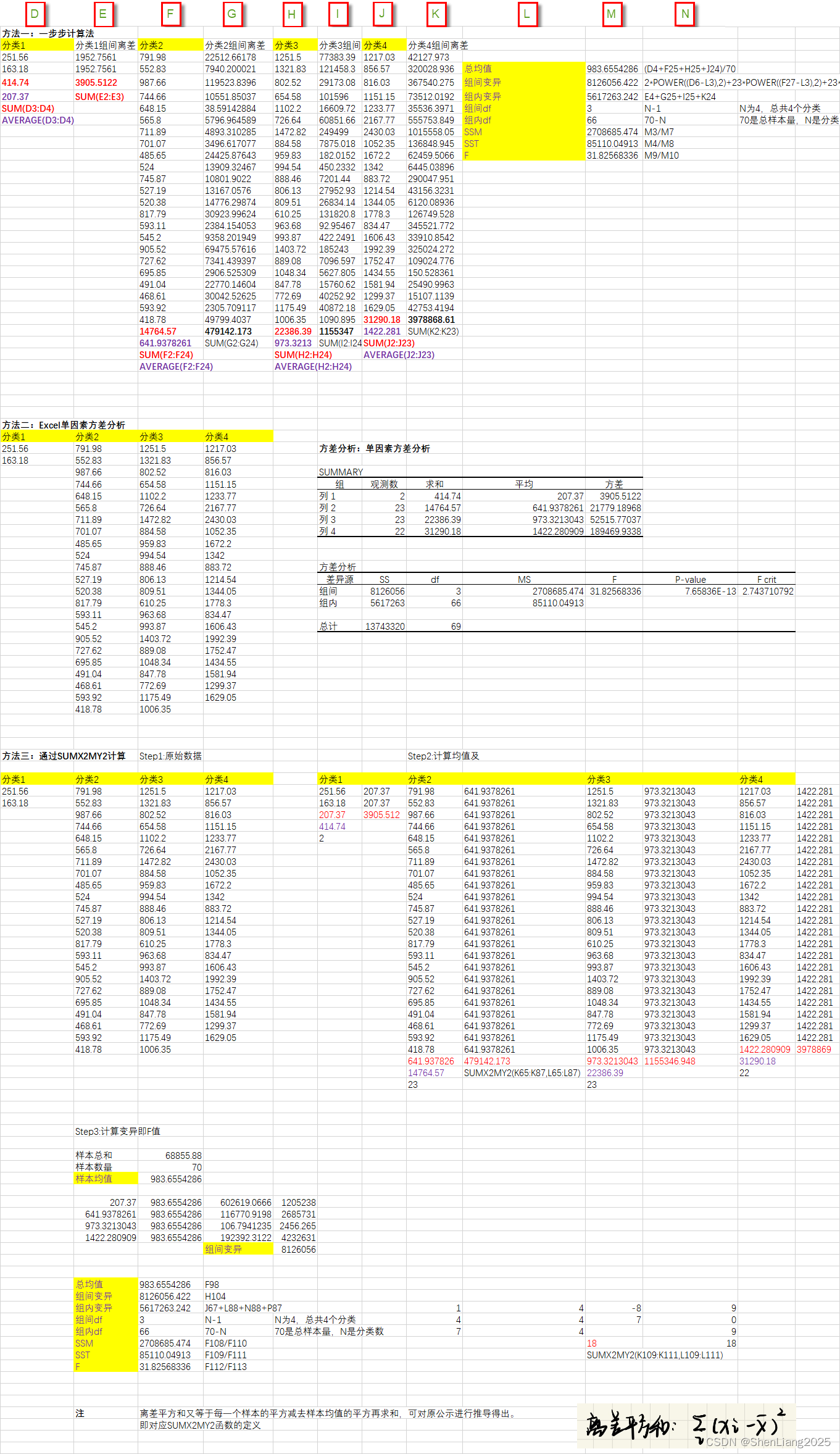Click the Step3:计算变异即F值 label cell

(x=118, y=1131)
